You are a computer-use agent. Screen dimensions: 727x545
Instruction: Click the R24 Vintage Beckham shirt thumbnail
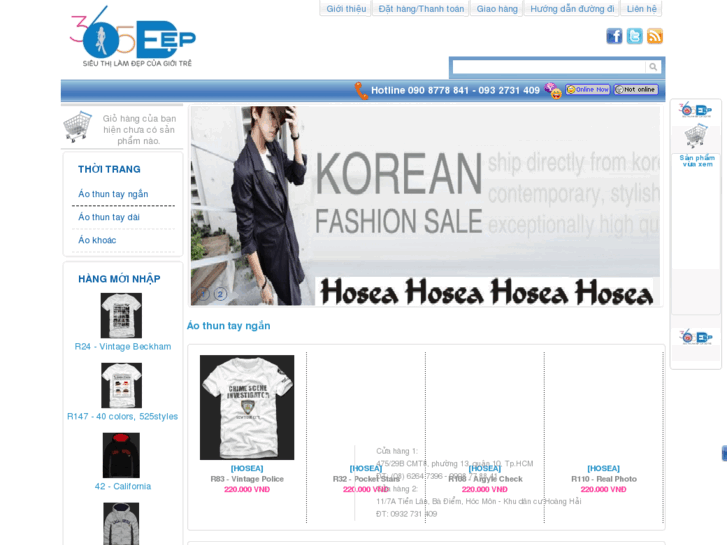121,315
